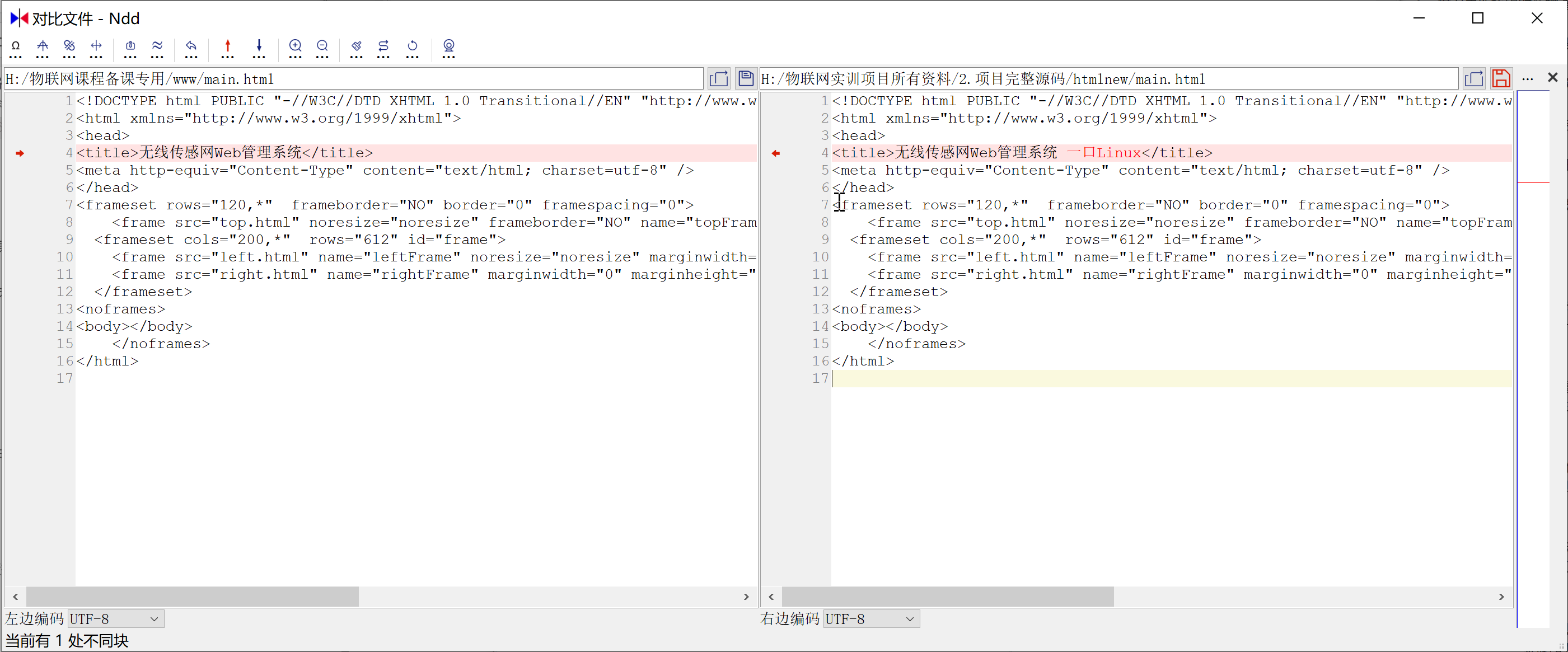The image size is (1568, 652).
Task: Open the right encoding UTF-8 dropdown
Action: click(870, 619)
